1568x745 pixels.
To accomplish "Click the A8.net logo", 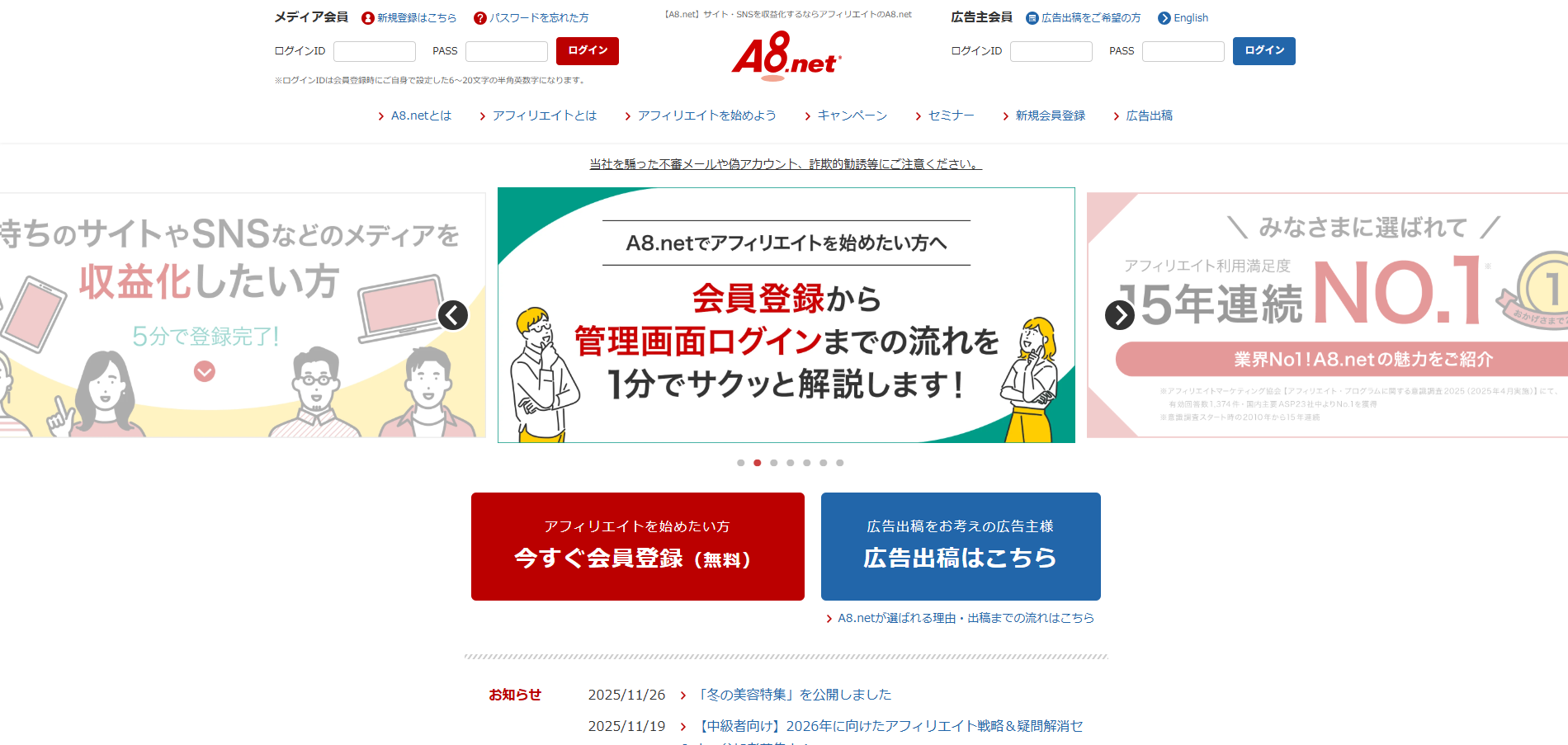I will pyautogui.click(x=786, y=55).
